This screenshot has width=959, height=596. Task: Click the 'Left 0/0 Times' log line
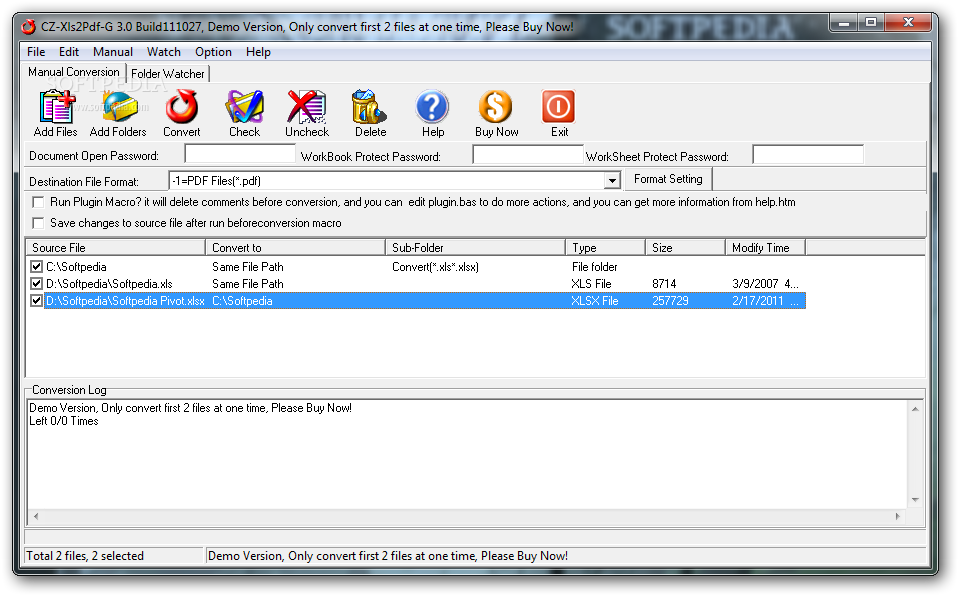pyautogui.click(x=64, y=421)
